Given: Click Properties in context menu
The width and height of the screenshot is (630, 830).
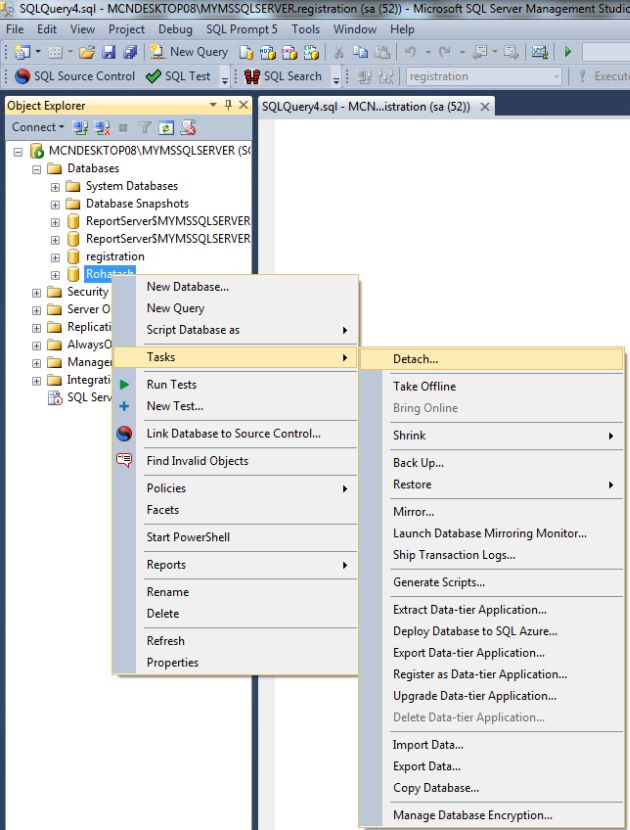Looking at the screenshot, I should tap(172, 663).
